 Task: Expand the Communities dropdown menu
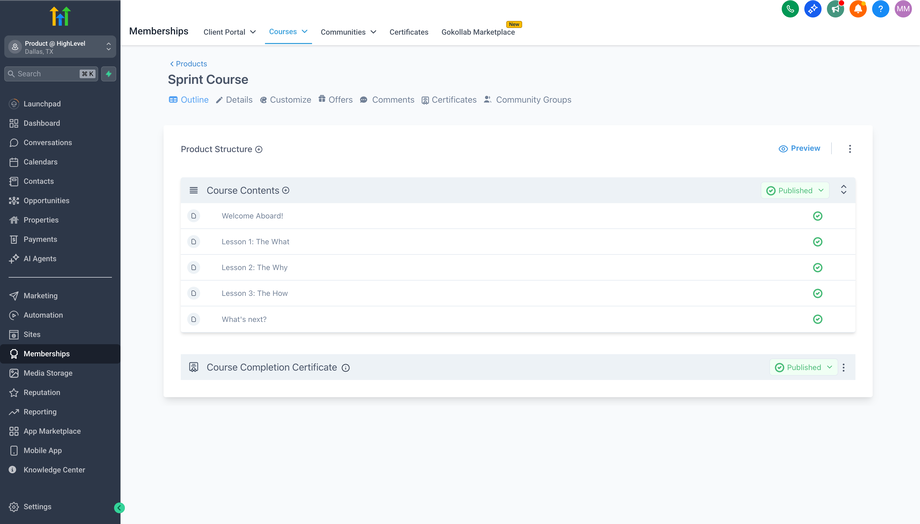pos(348,32)
